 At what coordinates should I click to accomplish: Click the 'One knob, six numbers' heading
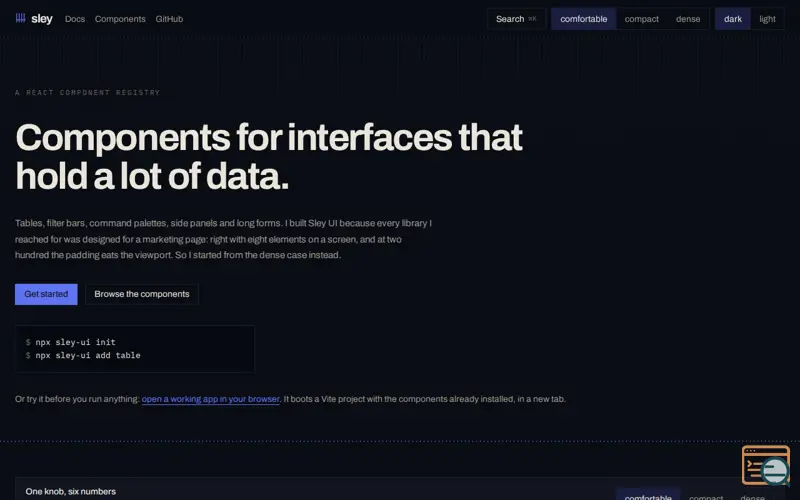click(70, 491)
